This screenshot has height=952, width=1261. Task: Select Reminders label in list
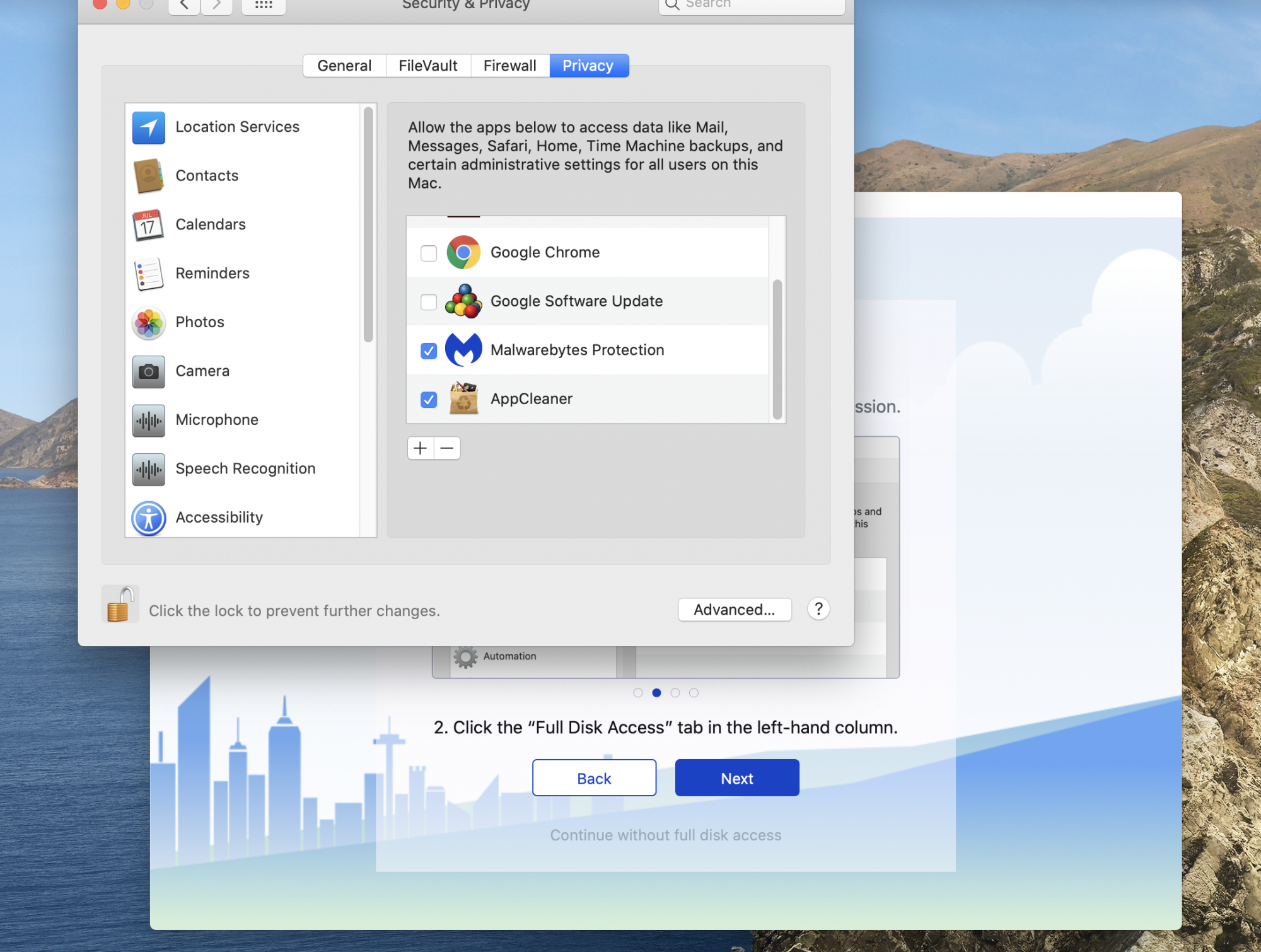point(212,273)
